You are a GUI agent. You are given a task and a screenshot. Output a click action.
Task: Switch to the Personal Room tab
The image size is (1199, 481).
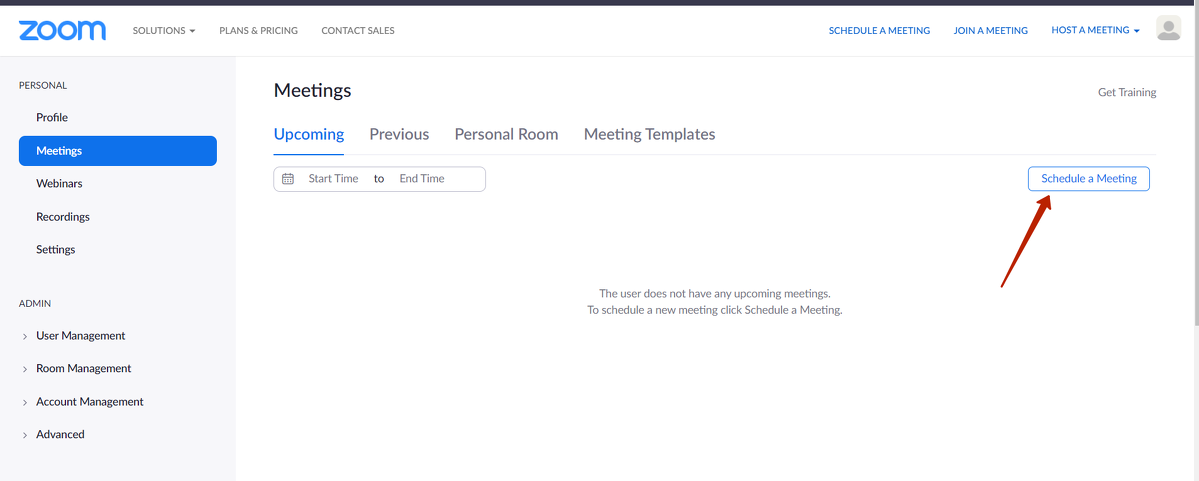pos(506,134)
